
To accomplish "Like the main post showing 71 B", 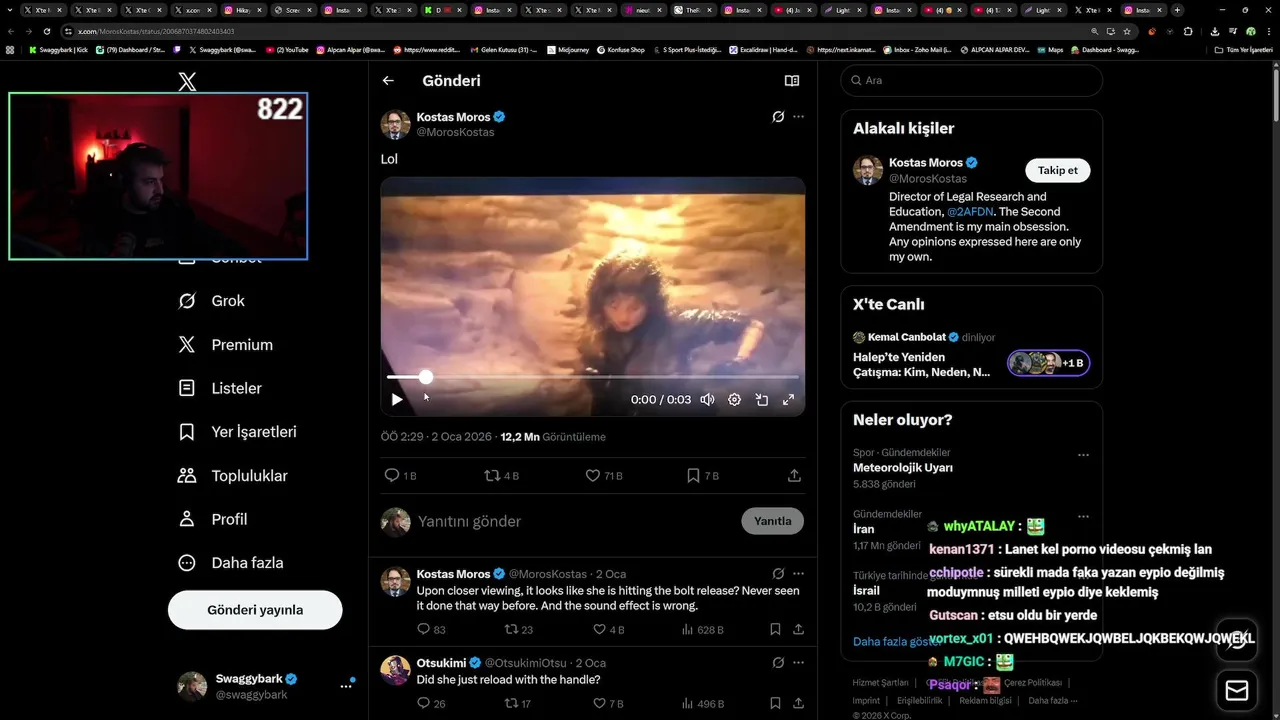I will [604, 476].
